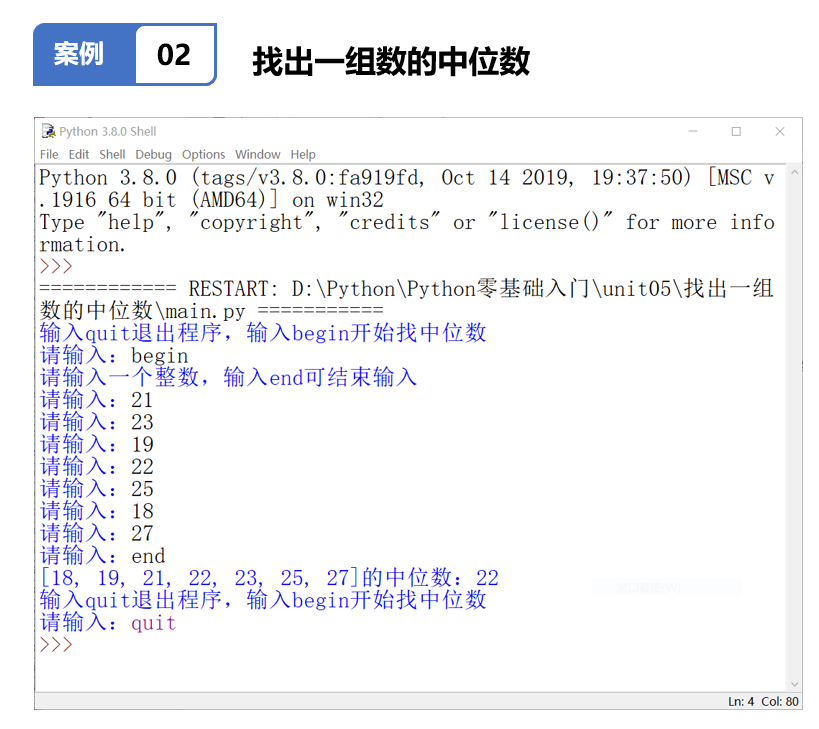Open the Edit menu
Screen dimensions: 819x729
79,155
